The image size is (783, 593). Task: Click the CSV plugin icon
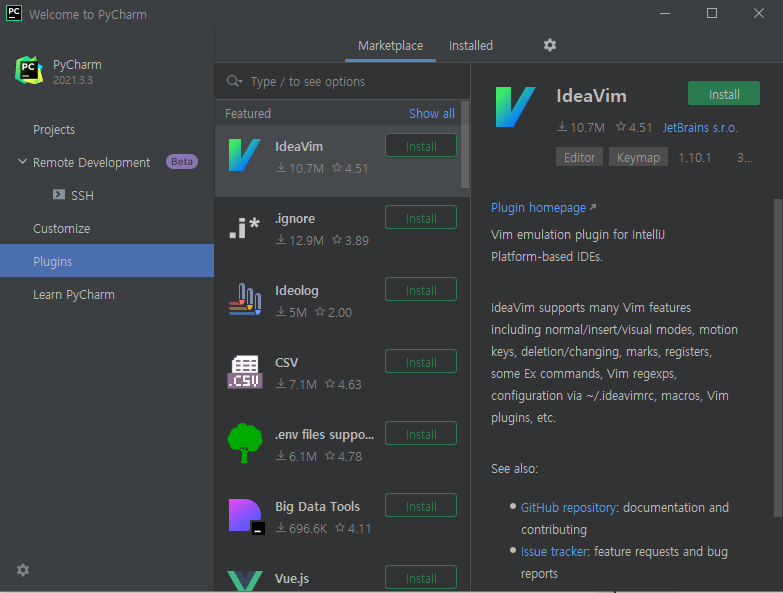coord(245,371)
